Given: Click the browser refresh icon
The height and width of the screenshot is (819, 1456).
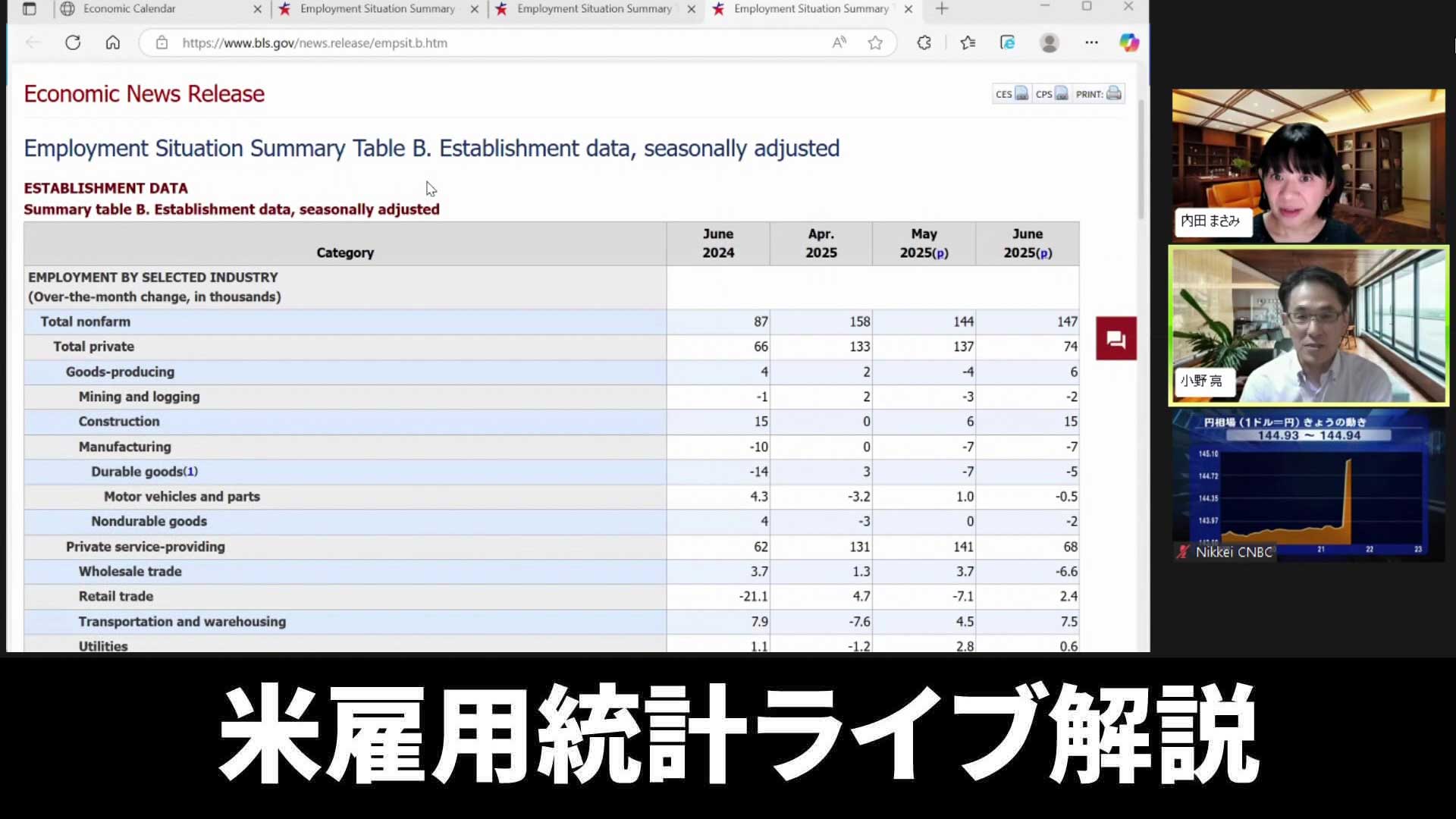Looking at the screenshot, I should pos(73,43).
